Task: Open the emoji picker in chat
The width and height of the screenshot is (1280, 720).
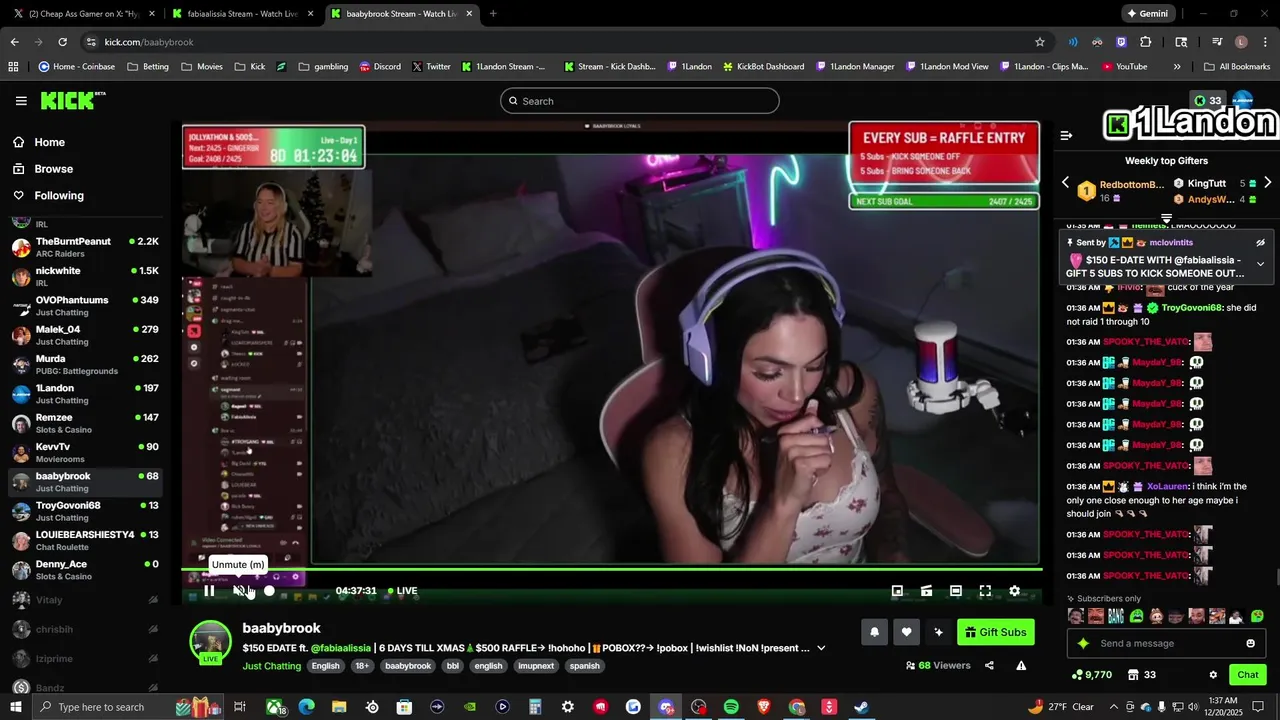Action: [1250, 644]
